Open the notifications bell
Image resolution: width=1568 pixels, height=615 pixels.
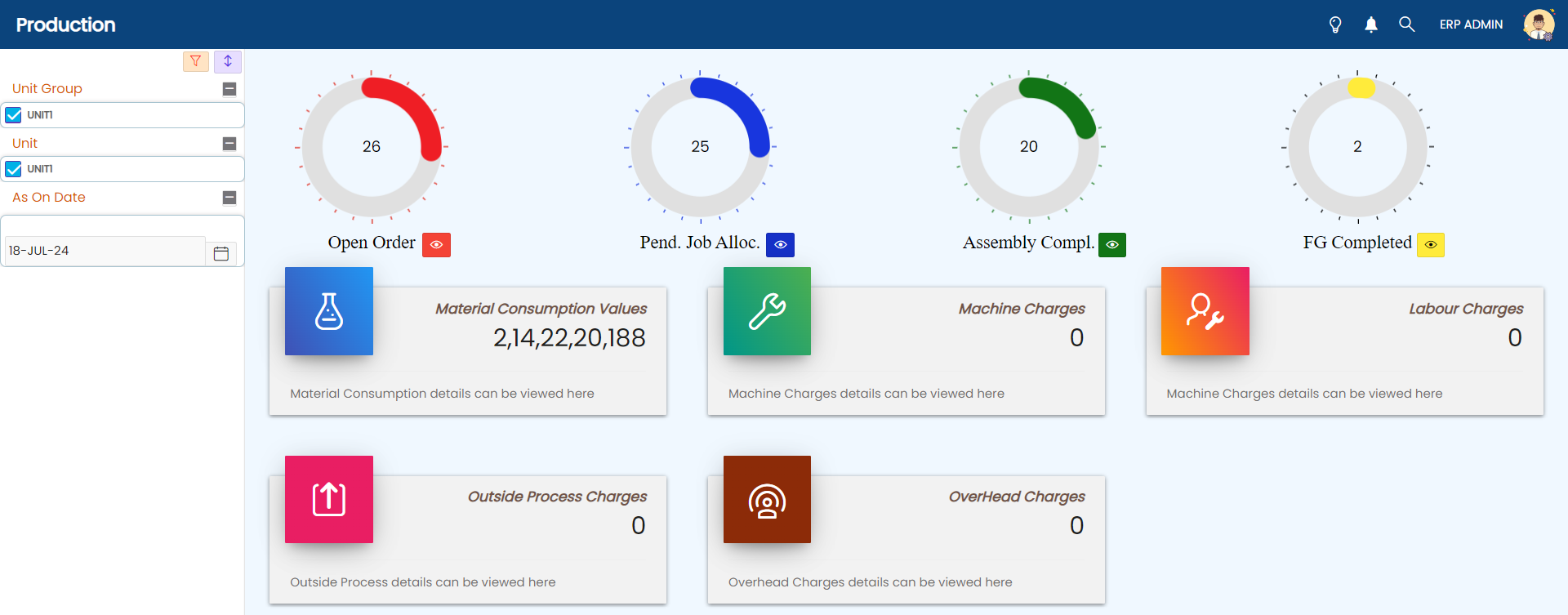pos(1371,25)
